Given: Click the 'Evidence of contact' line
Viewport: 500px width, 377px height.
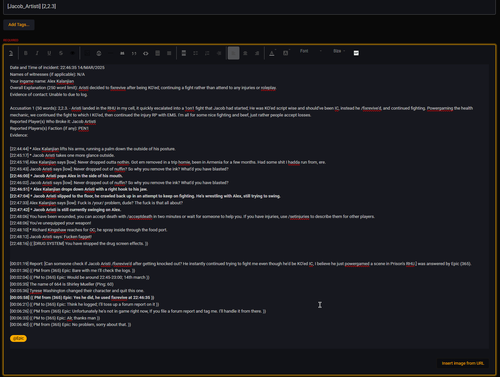Looking at the screenshot, I should click(49, 95).
